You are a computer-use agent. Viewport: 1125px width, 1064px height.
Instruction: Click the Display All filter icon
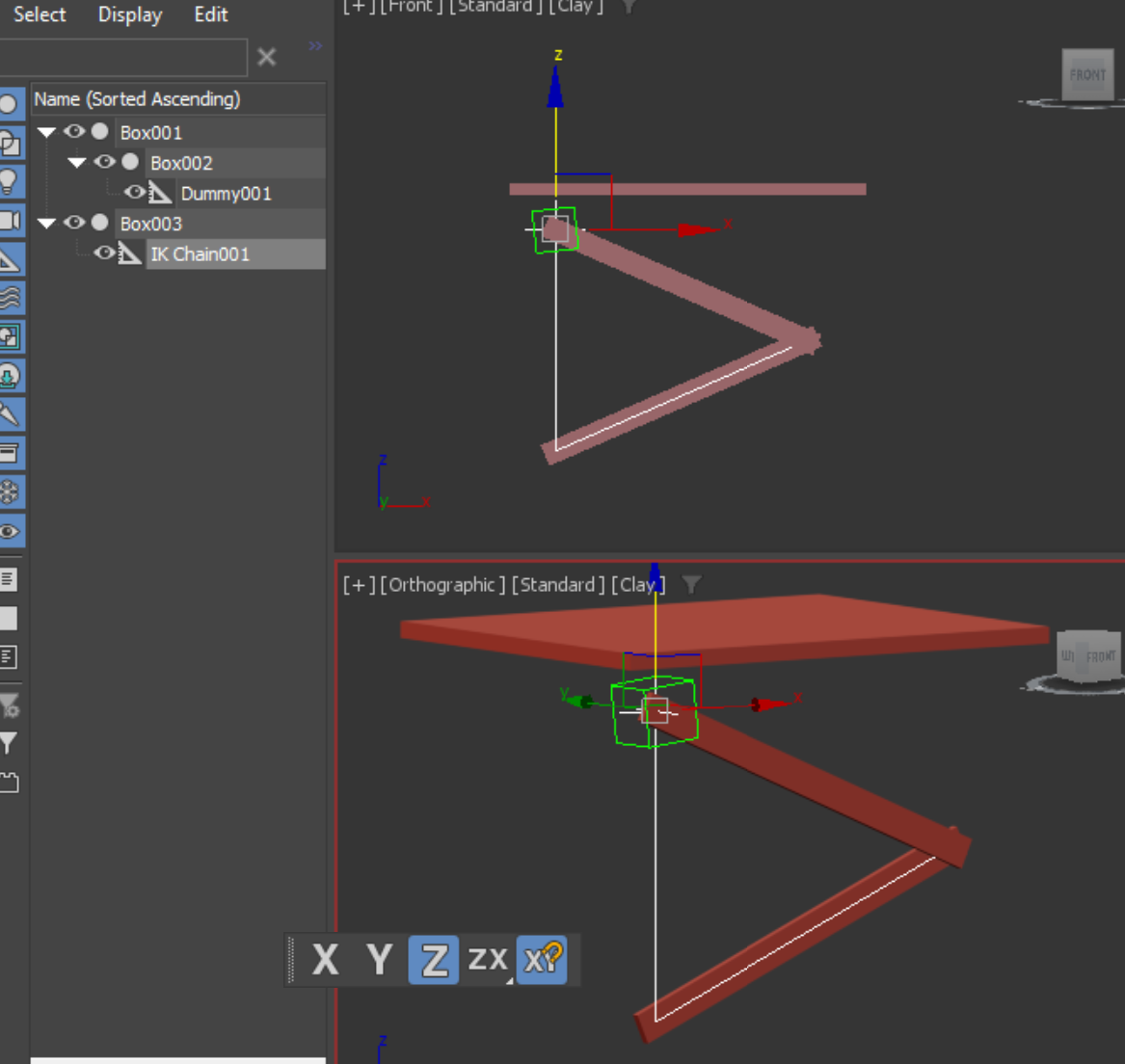tap(9, 580)
